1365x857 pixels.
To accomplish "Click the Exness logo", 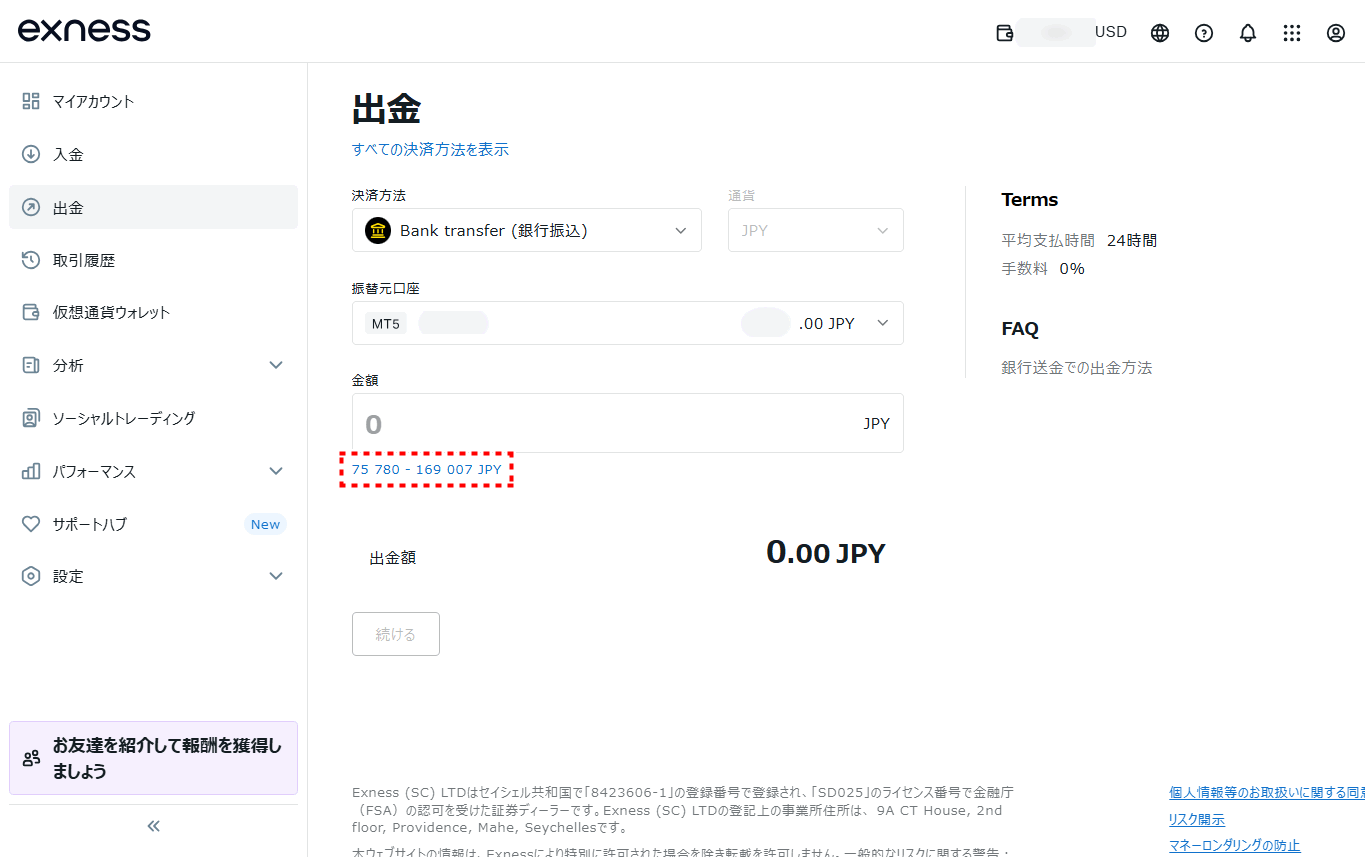I will 84,31.
